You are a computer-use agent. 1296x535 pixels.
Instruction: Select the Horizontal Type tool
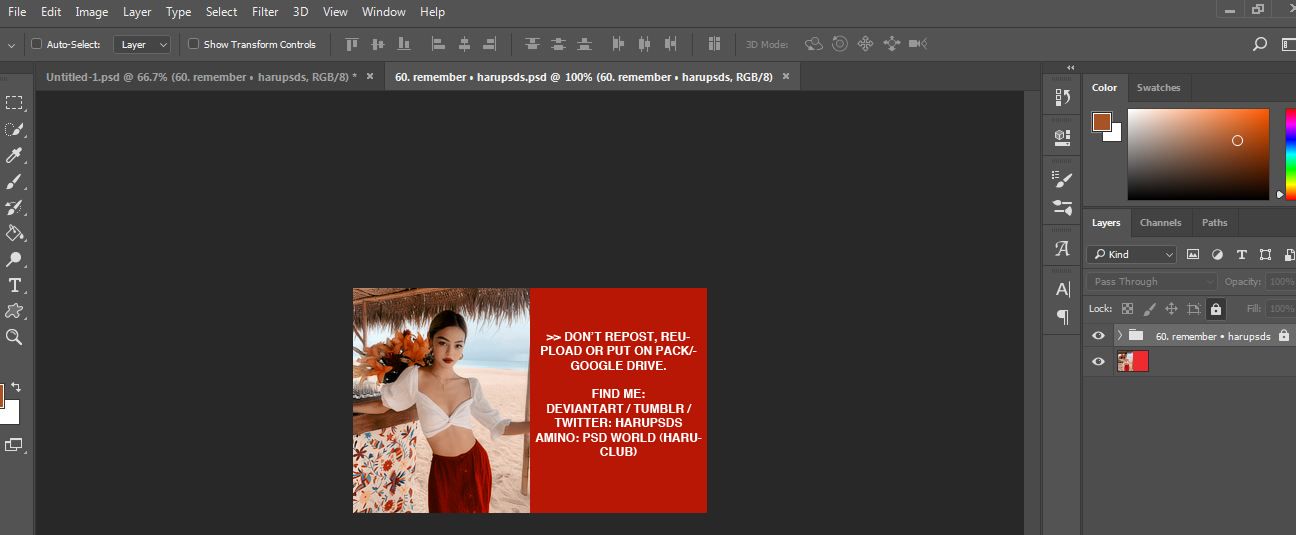[14, 285]
